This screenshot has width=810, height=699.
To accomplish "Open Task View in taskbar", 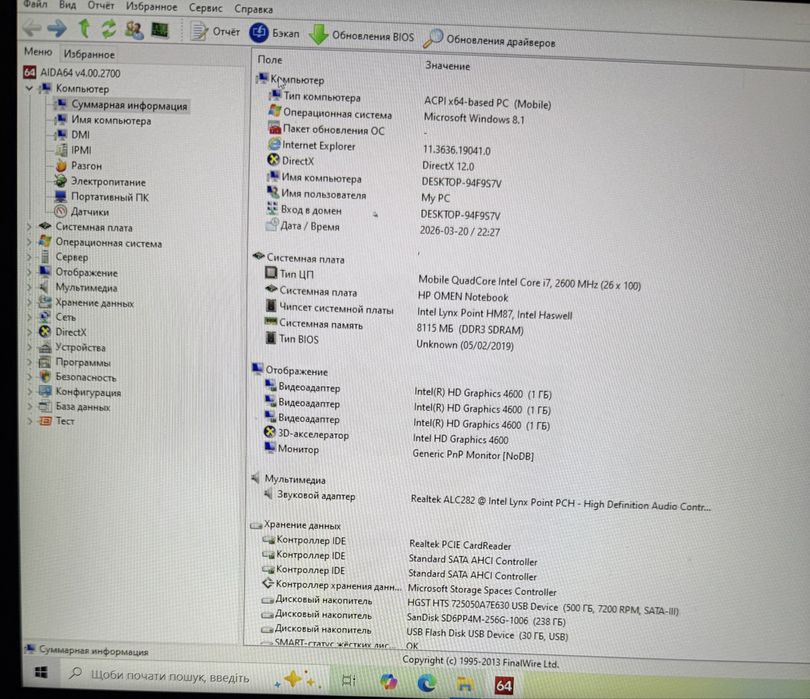I will click(349, 680).
